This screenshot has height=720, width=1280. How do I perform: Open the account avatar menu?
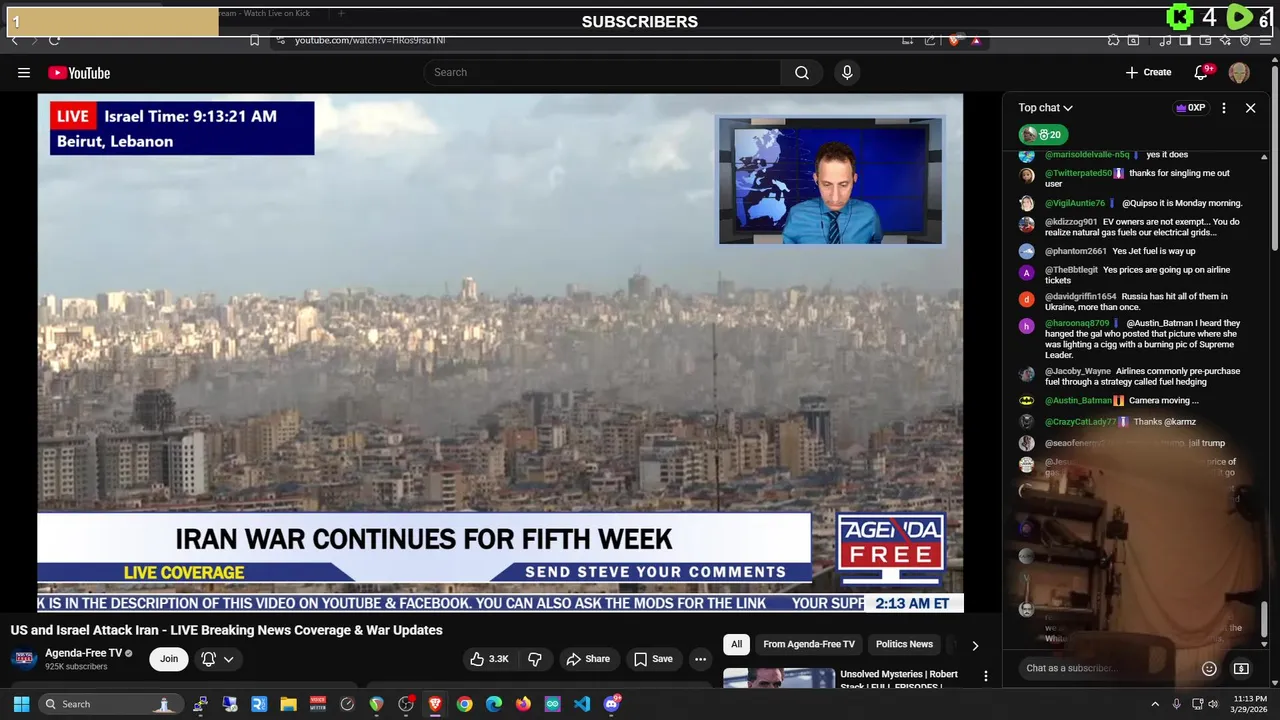(1239, 72)
